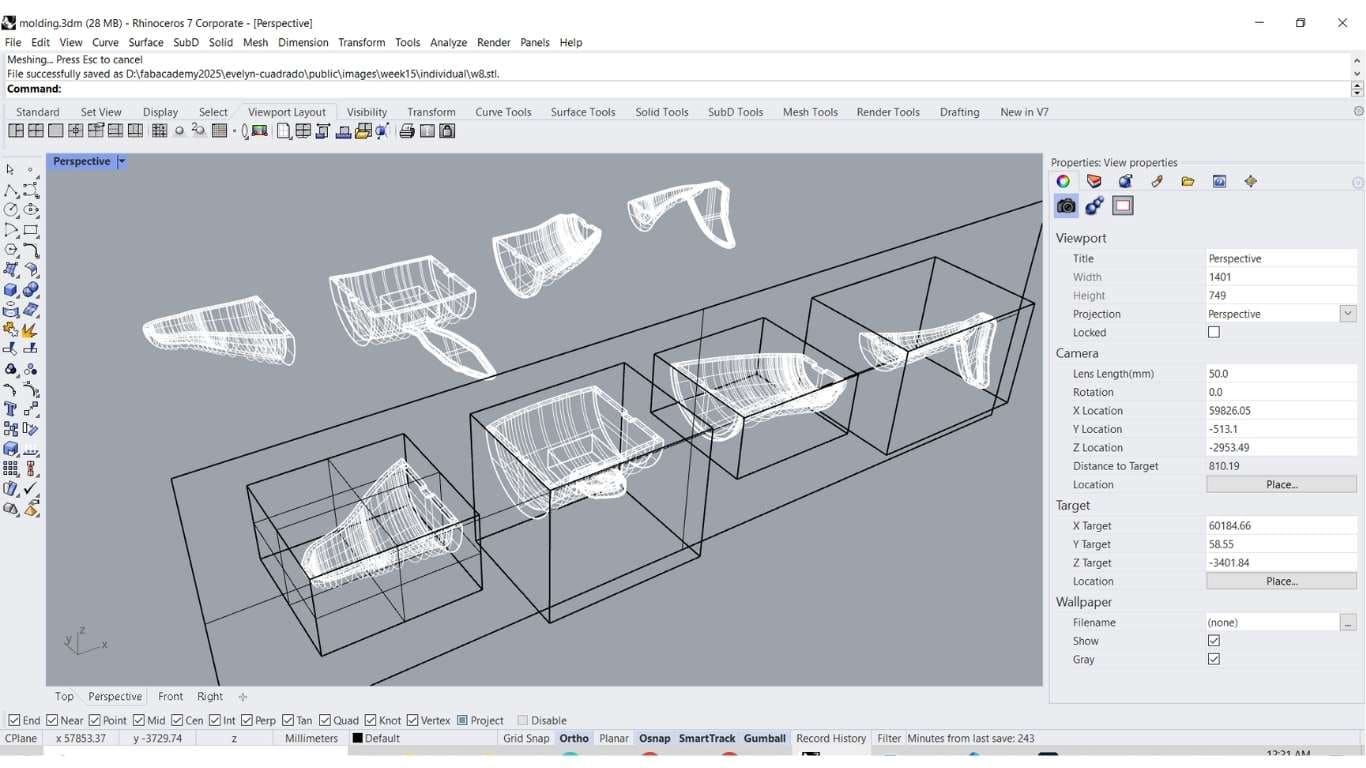
Task: Click the black Default layer color swatch
Action: pyautogui.click(x=357, y=738)
